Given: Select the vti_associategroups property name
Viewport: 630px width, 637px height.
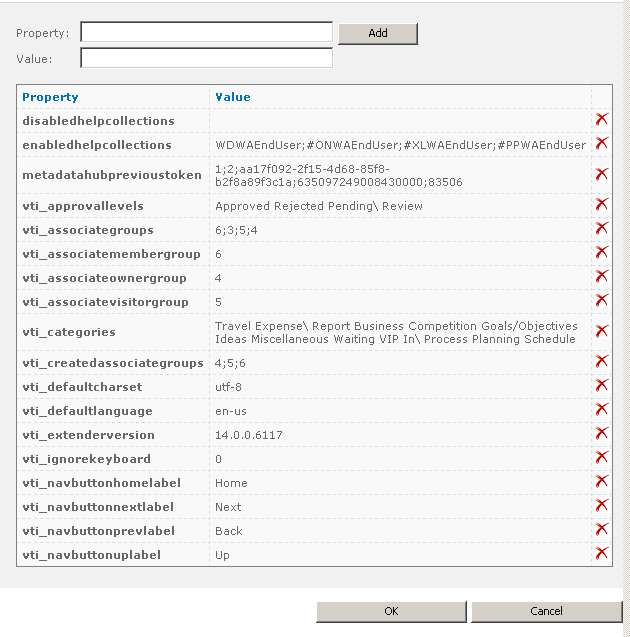Looking at the screenshot, I should point(88,230).
